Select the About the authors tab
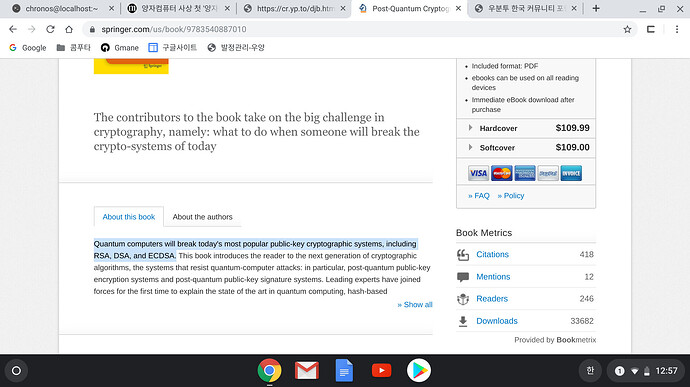Image resolution: width=690 pixels, height=387 pixels. click(202, 217)
